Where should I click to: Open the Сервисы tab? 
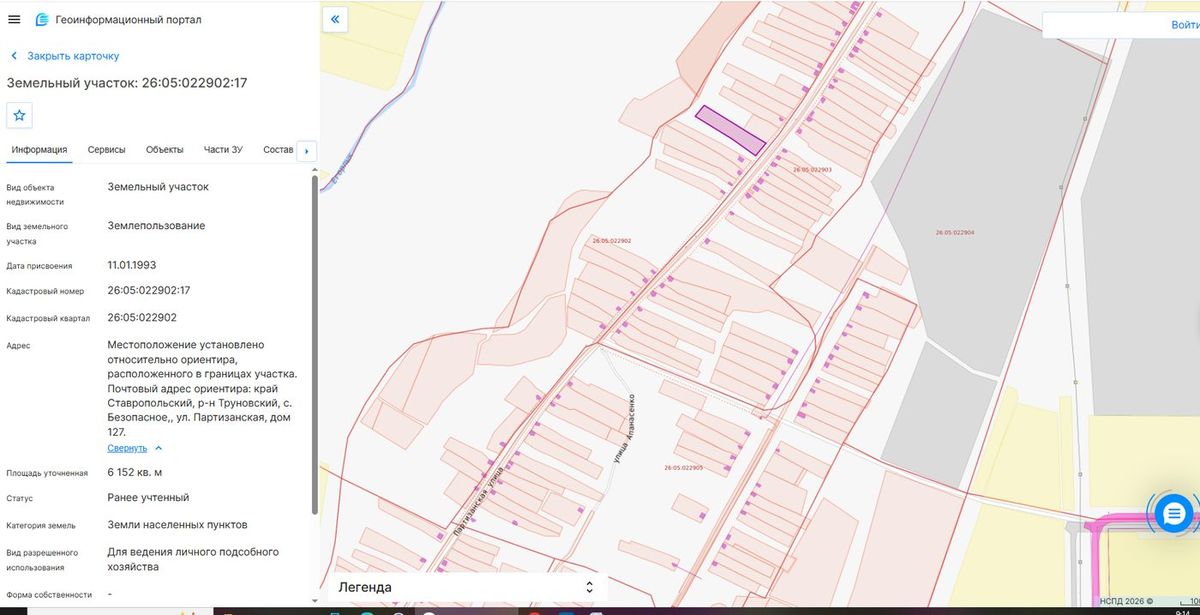[x=107, y=150]
